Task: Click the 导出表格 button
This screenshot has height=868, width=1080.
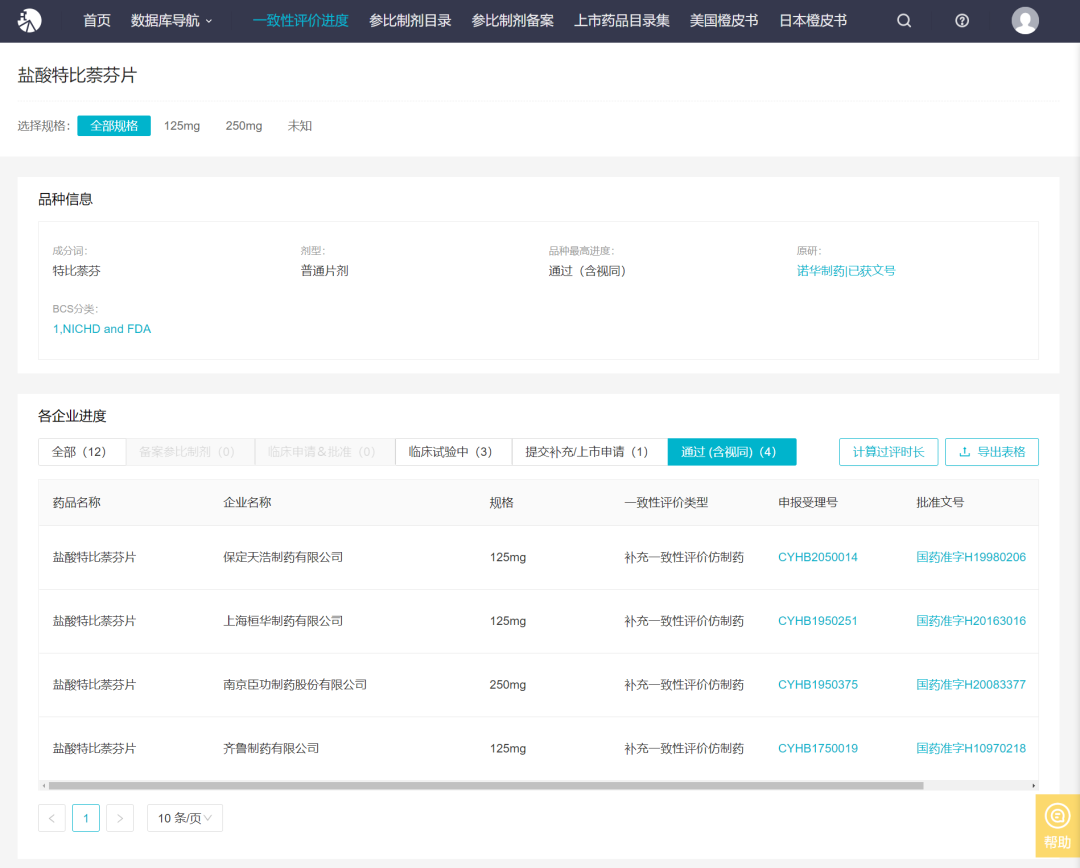Action: coord(992,452)
